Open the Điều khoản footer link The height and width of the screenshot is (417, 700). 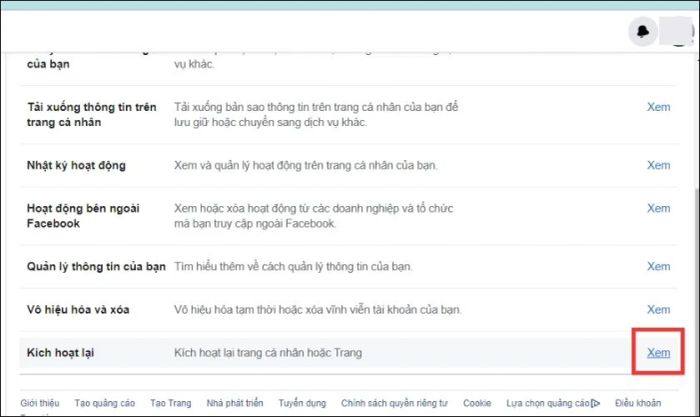coord(638,403)
